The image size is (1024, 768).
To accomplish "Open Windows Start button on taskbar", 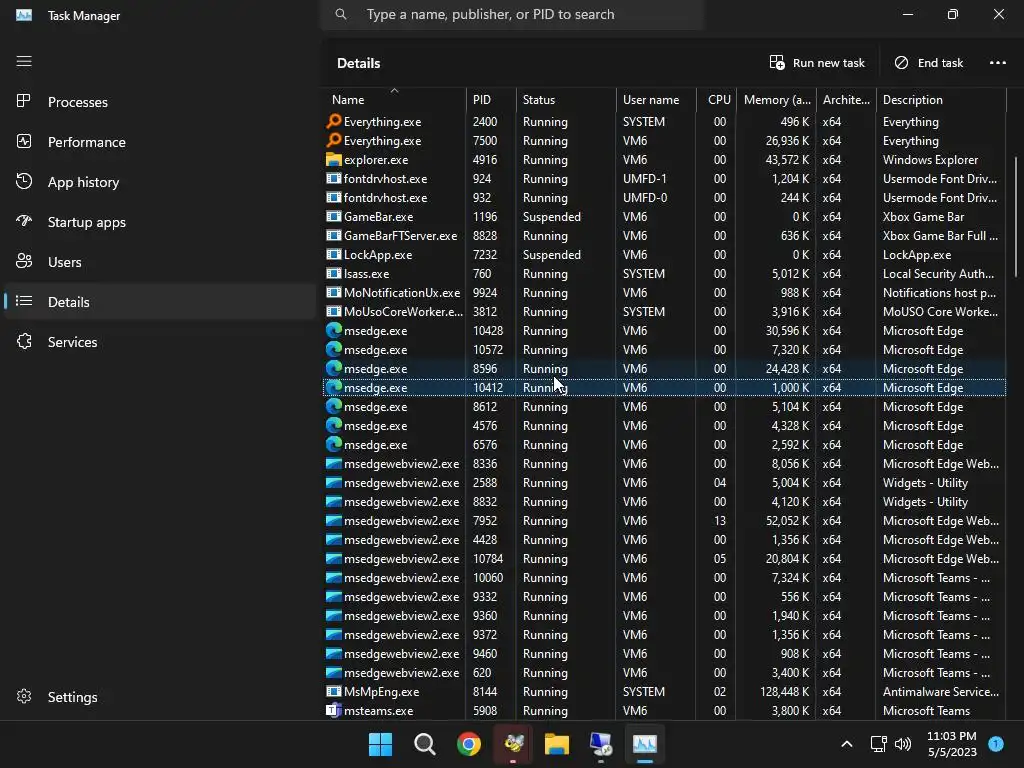I will [x=380, y=744].
